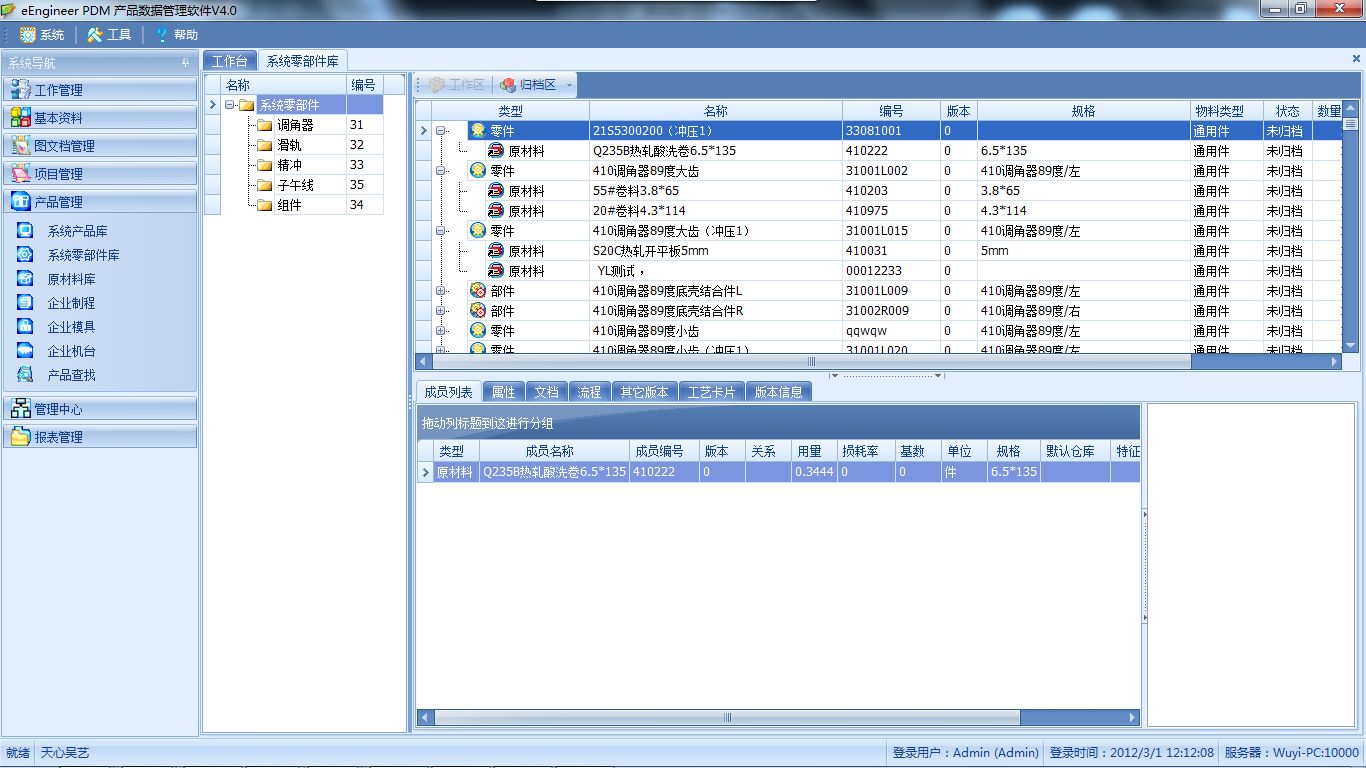Click the 企业模具 navigation icon
Screen dimensions: 1366x768
click(26, 326)
